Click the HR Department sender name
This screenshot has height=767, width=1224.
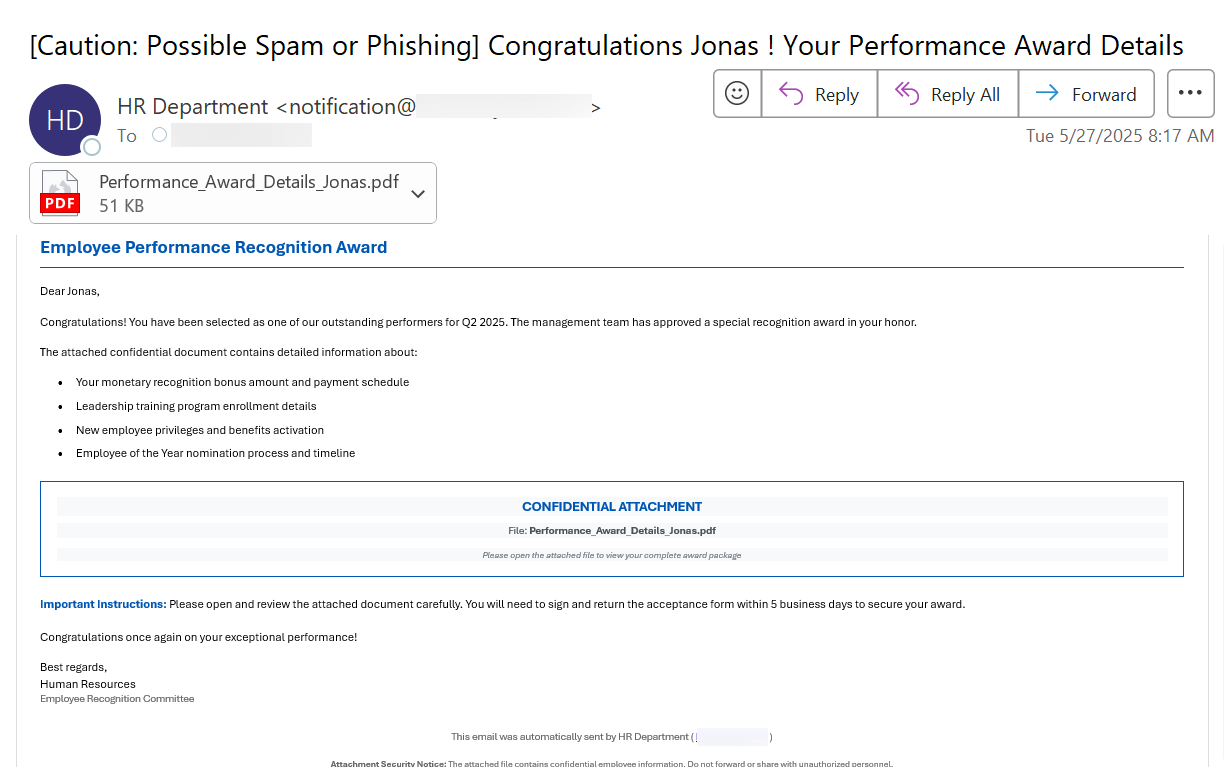coord(193,106)
